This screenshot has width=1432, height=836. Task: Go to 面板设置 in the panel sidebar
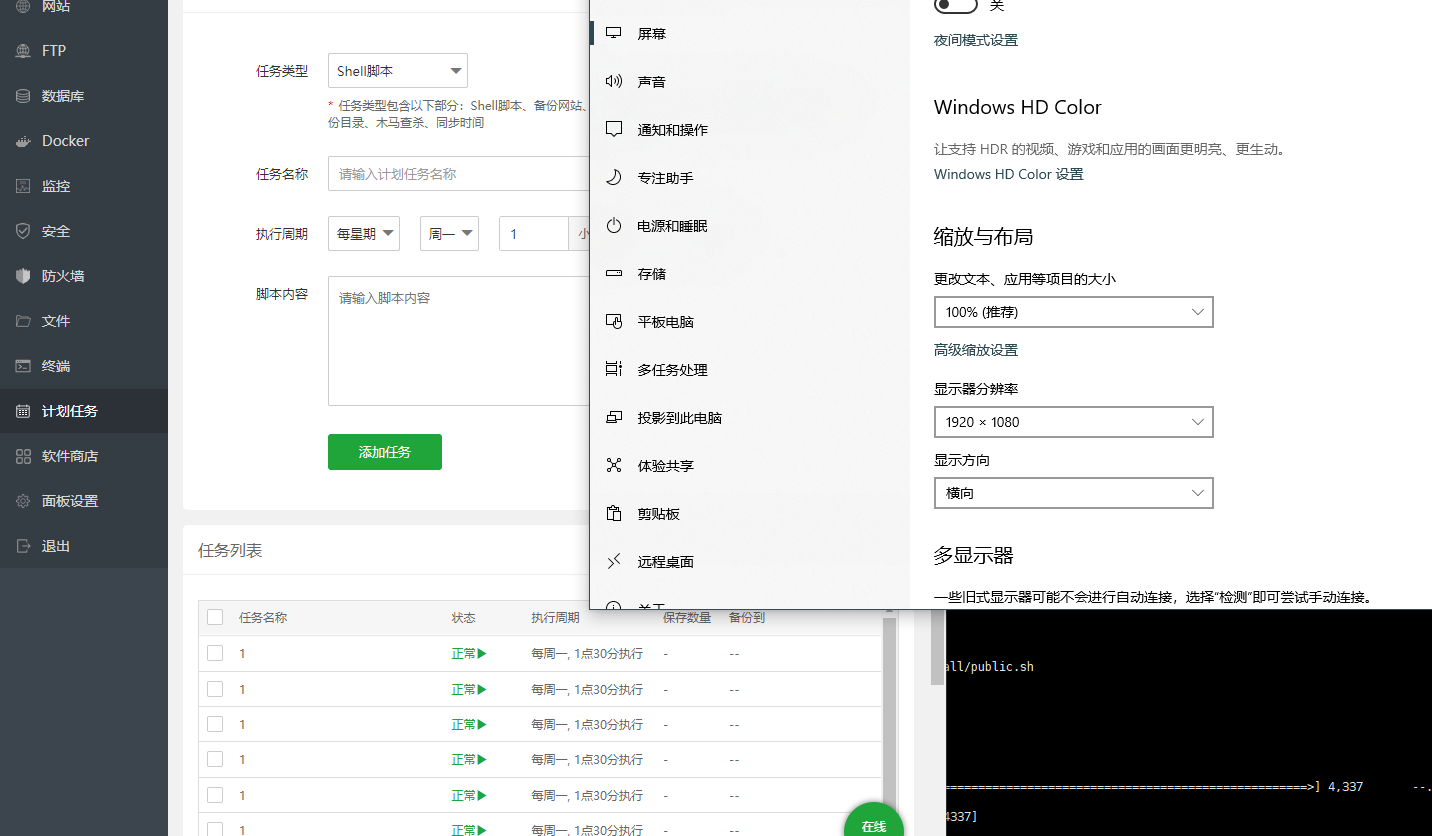70,501
